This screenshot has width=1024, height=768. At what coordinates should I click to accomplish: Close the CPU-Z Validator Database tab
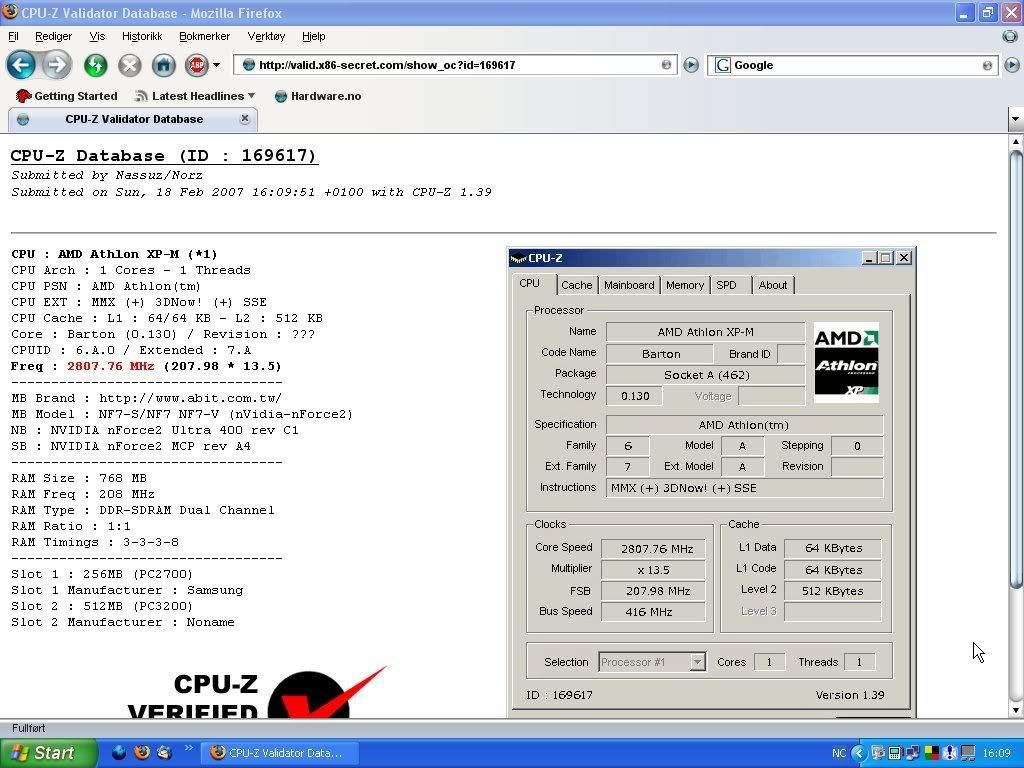pyautogui.click(x=245, y=118)
